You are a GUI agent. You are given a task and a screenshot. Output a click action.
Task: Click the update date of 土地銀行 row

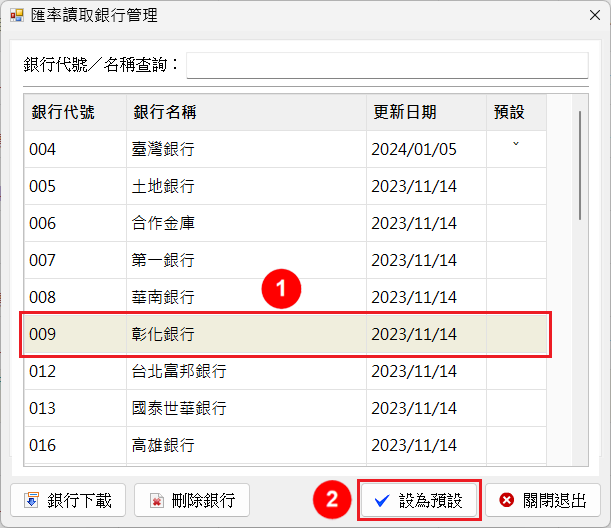pyautogui.click(x=426, y=186)
